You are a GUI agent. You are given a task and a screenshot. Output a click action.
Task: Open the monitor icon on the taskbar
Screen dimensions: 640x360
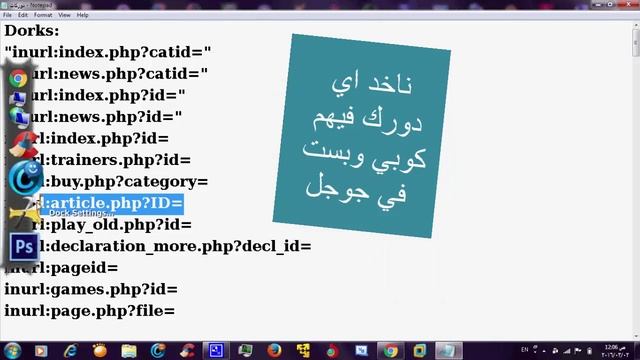point(245,351)
